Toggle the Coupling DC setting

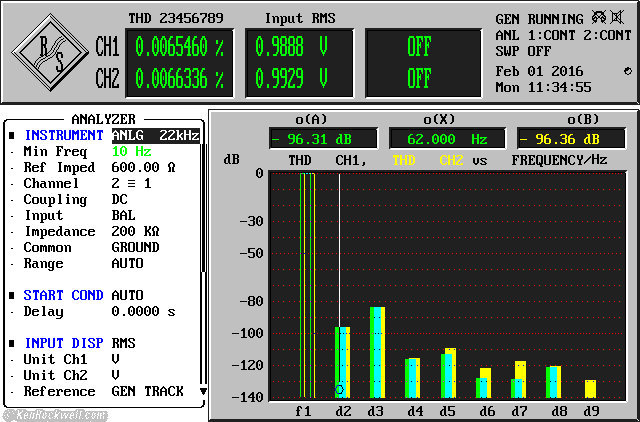(x=119, y=199)
